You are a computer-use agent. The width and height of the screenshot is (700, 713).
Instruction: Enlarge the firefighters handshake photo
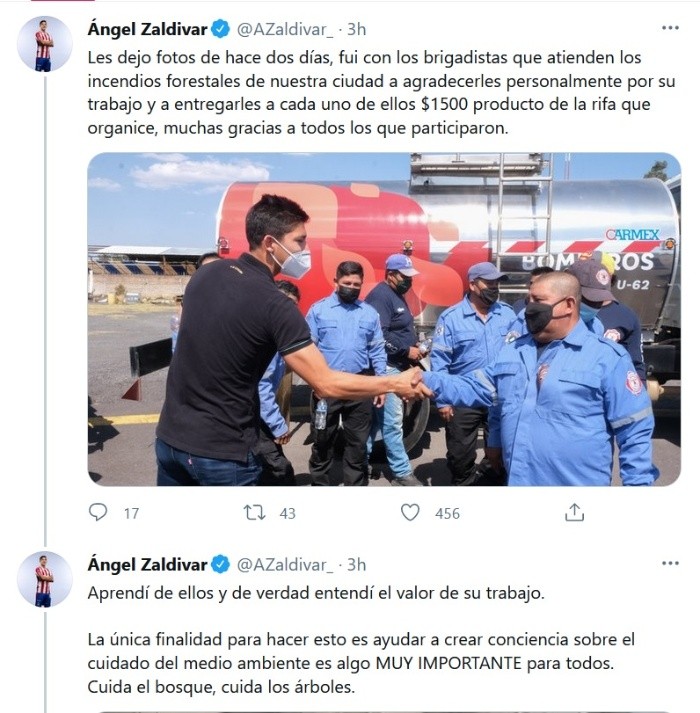click(x=384, y=319)
